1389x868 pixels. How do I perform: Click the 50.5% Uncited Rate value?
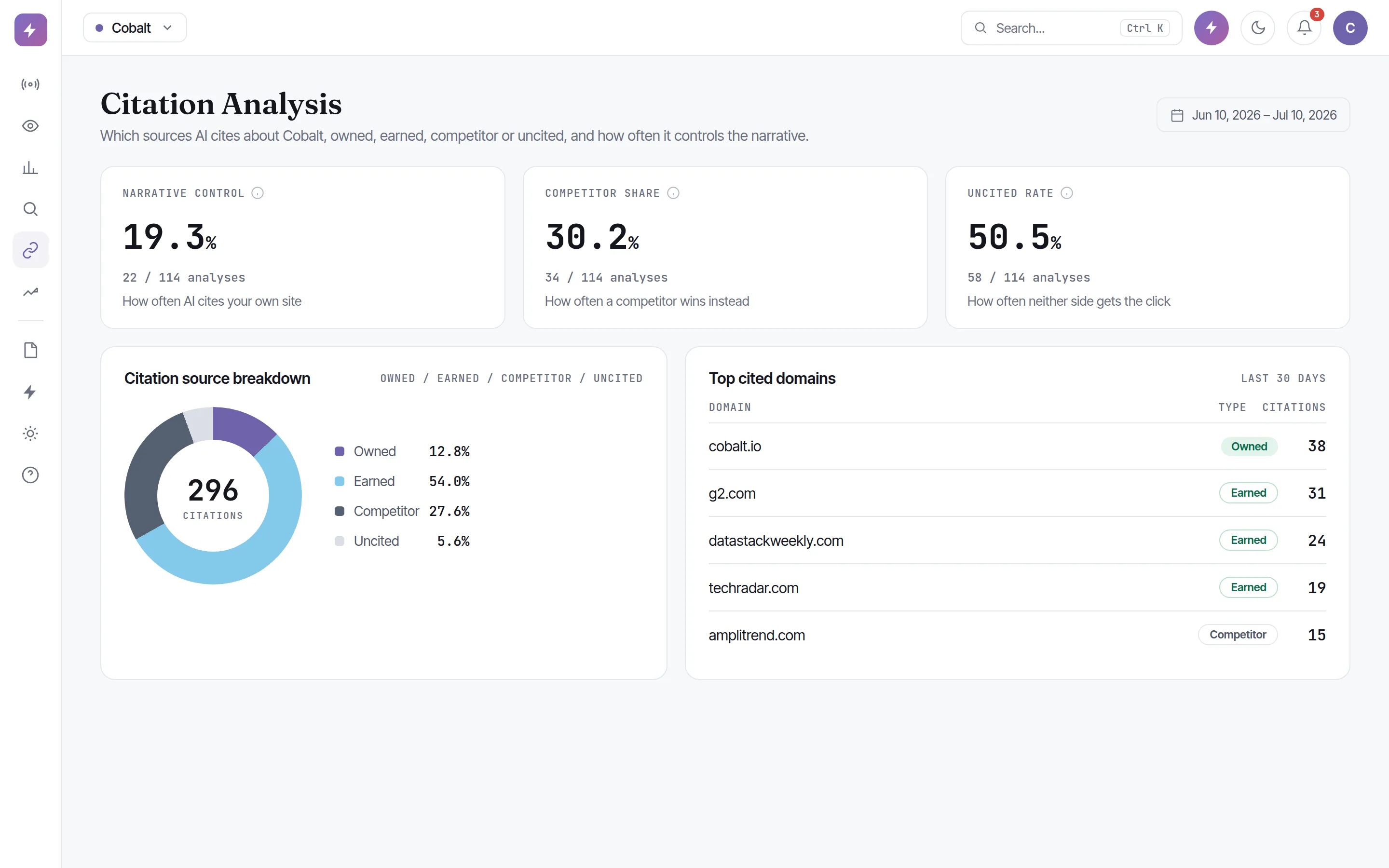click(x=1014, y=237)
